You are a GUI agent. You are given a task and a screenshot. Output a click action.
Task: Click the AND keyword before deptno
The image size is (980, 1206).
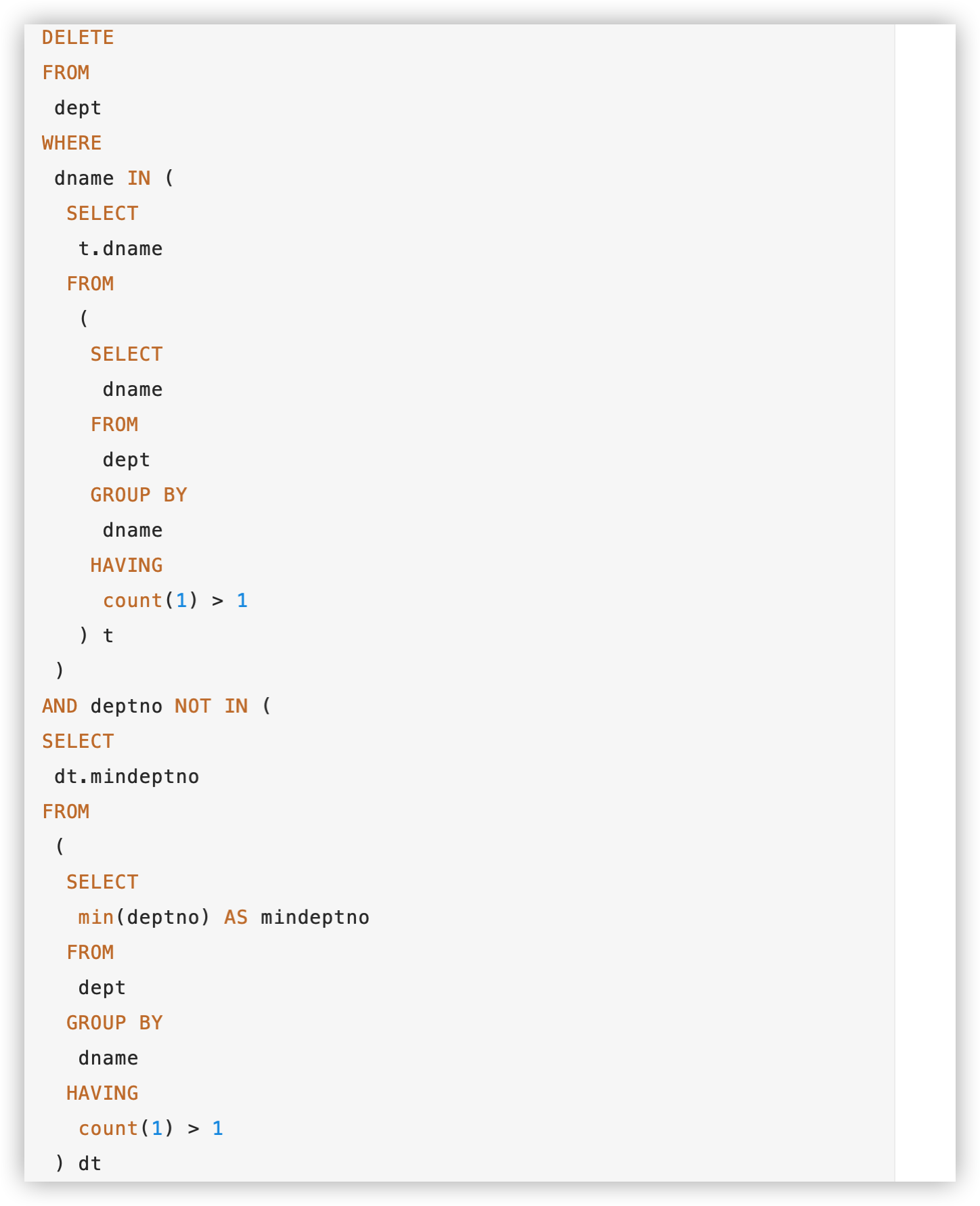click(60, 706)
